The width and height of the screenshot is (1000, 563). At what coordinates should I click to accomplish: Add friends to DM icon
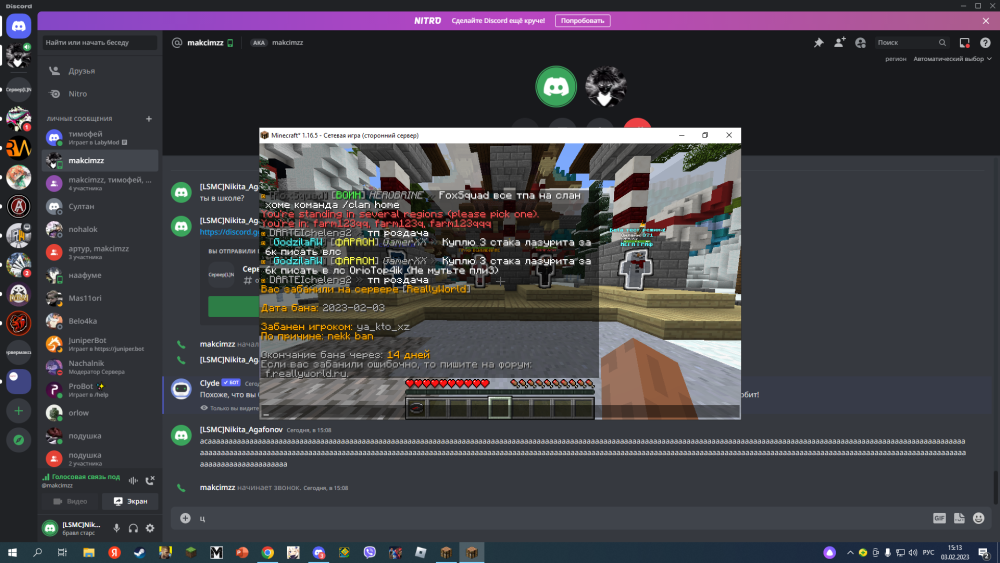click(839, 43)
